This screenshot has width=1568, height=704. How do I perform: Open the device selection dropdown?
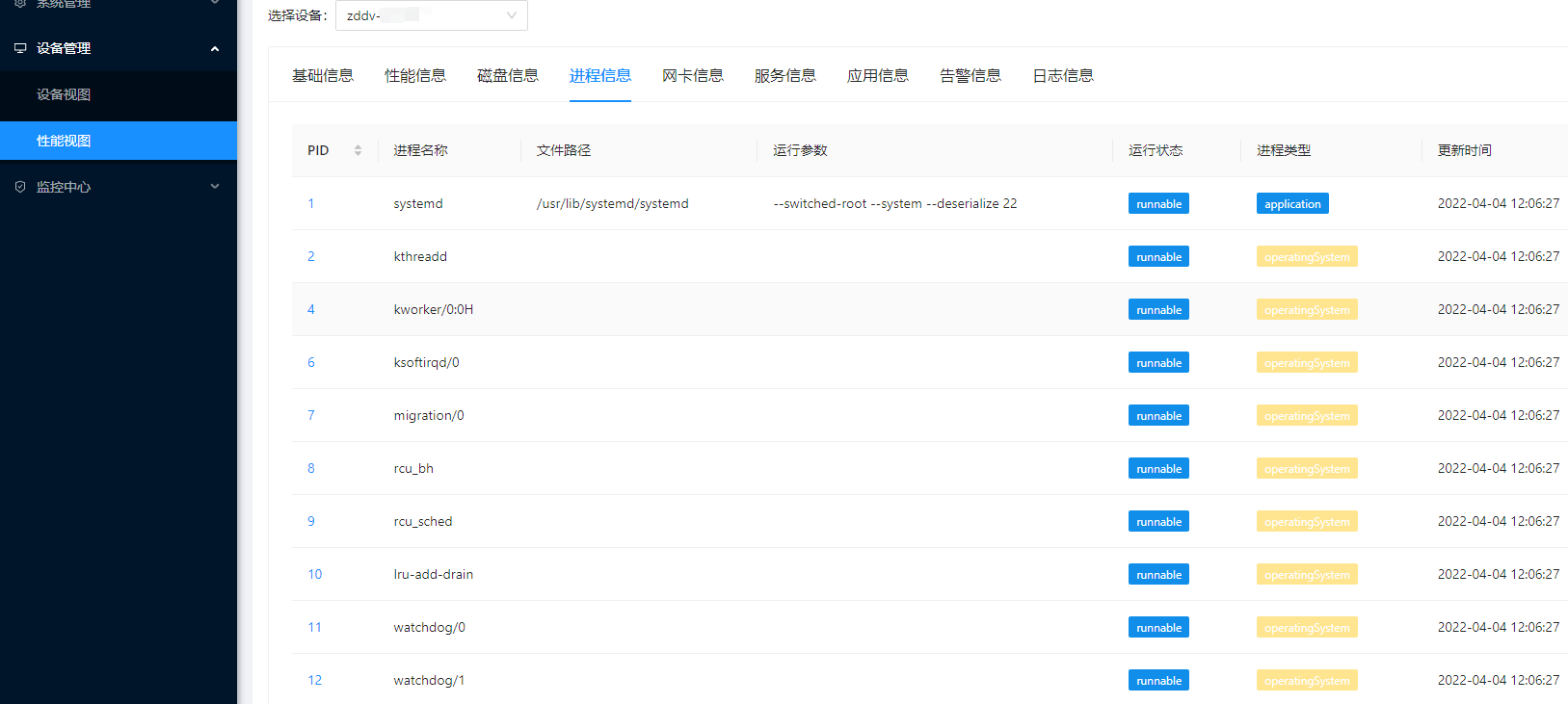431,15
